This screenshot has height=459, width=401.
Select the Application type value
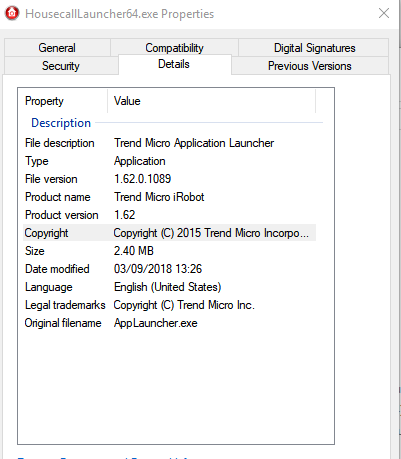(140, 161)
